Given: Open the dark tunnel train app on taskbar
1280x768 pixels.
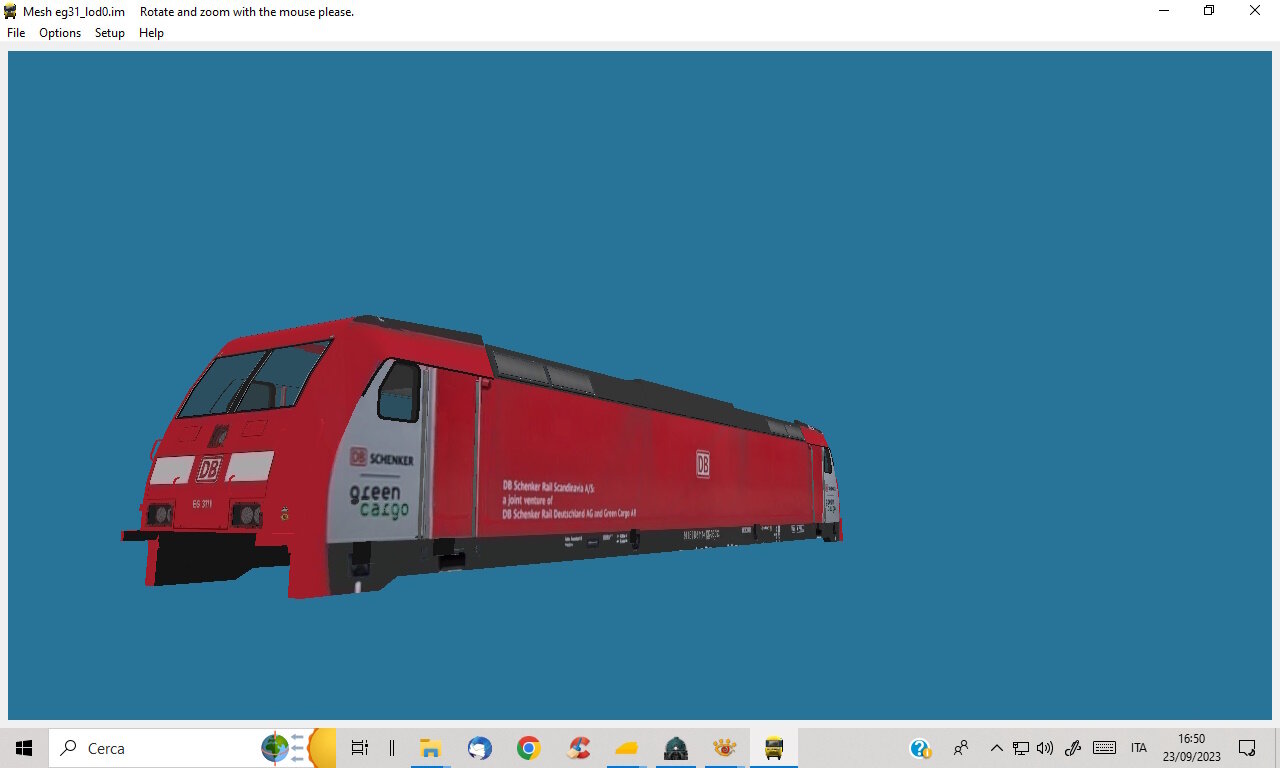Looking at the screenshot, I should click(x=676, y=748).
